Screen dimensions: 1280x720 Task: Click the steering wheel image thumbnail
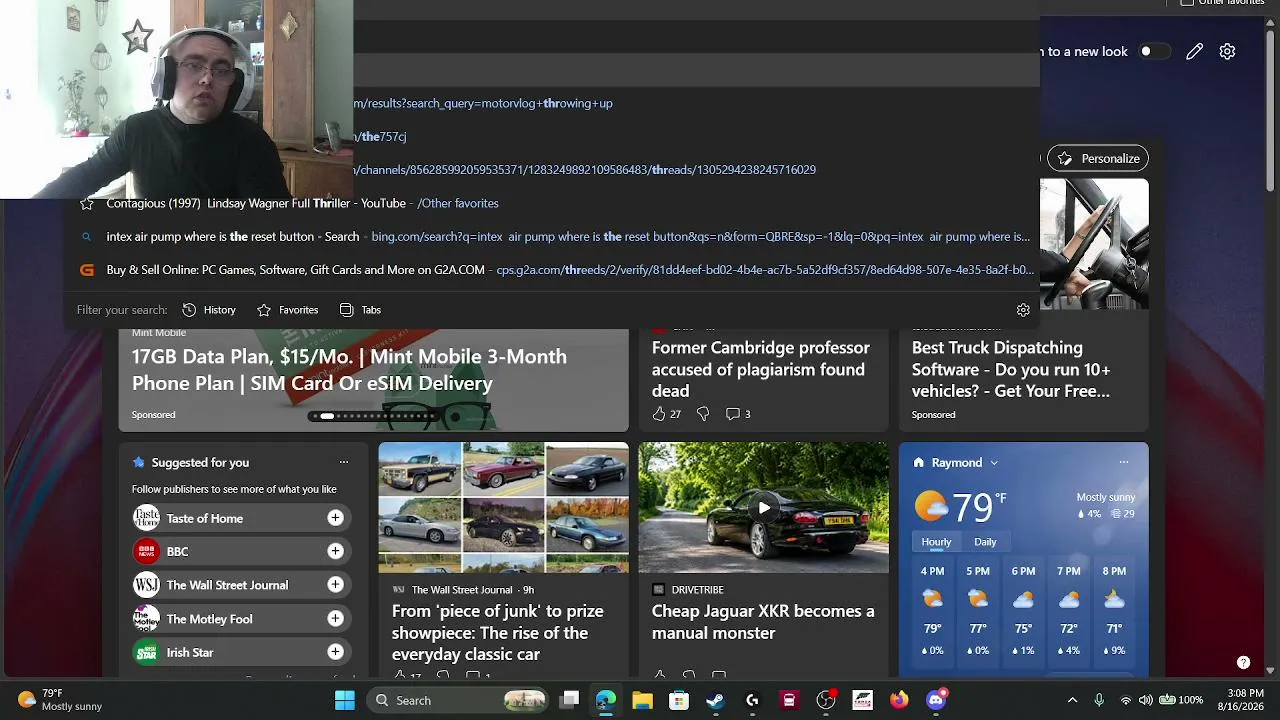(x=1094, y=245)
